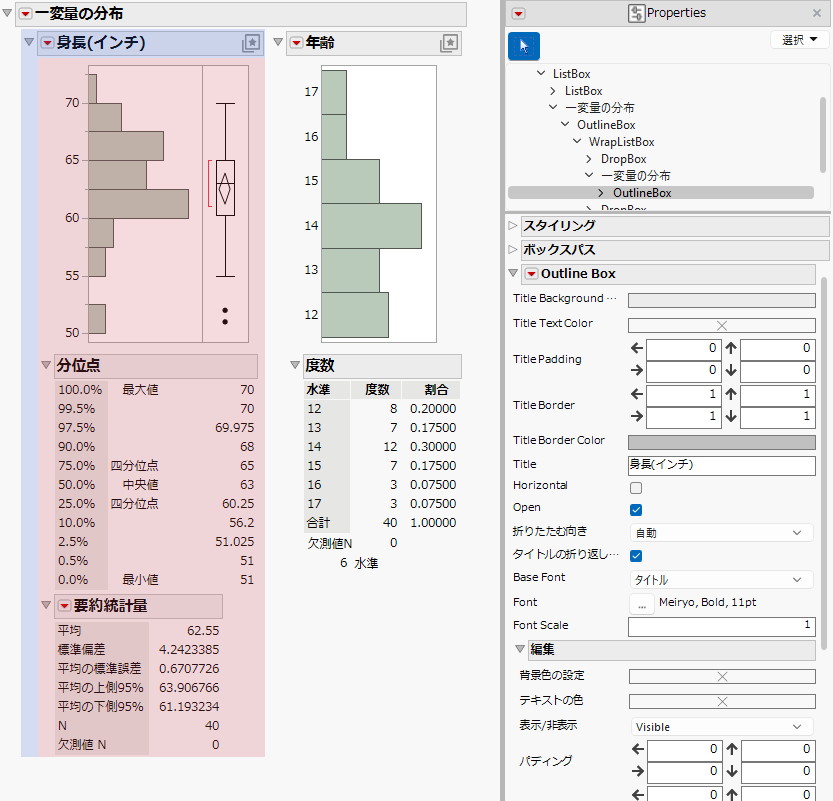Expand the スタイリング section
The height and width of the screenshot is (801, 833).
coord(513,225)
